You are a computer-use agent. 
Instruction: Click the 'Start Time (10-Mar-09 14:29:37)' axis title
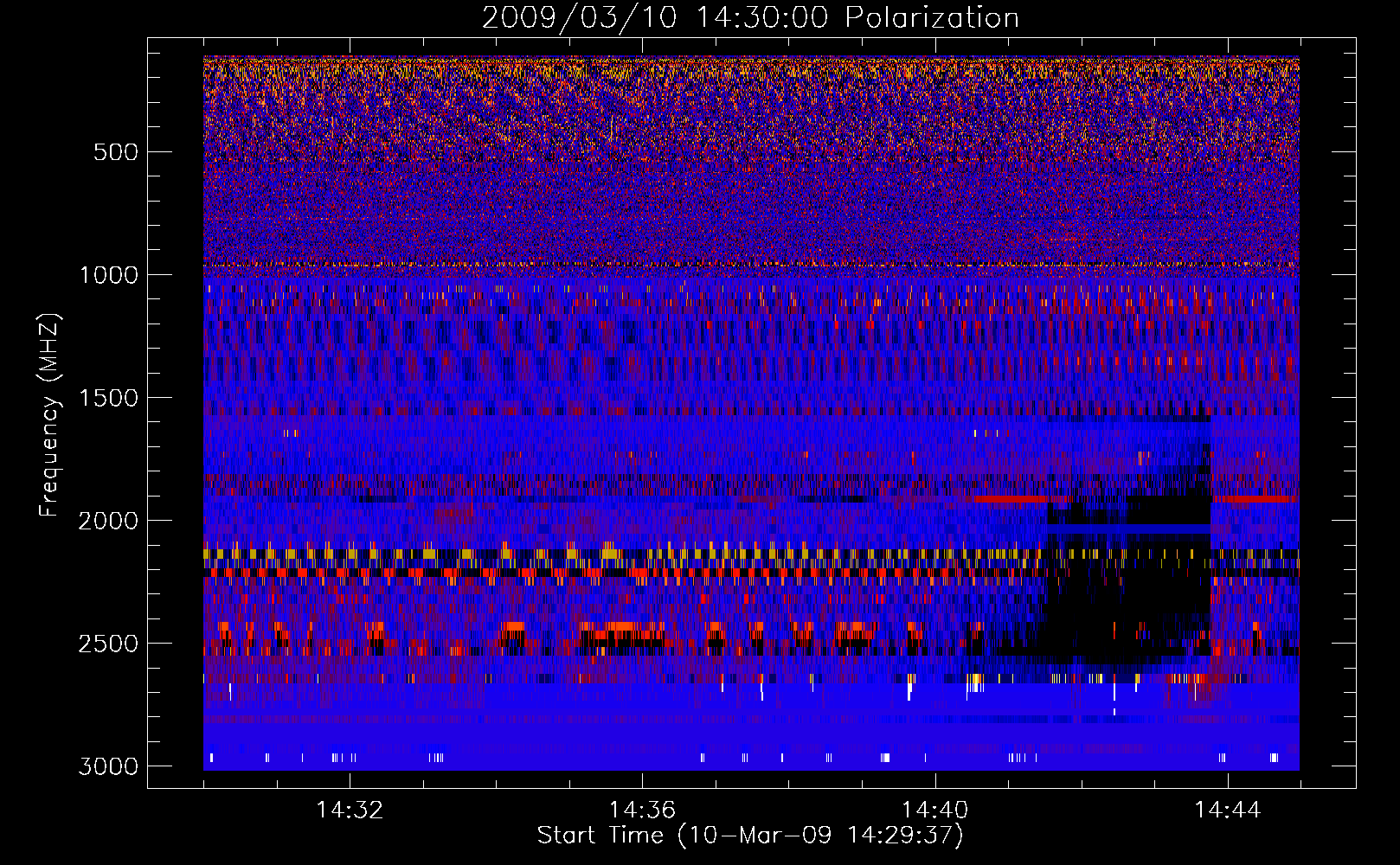[750, 836]
